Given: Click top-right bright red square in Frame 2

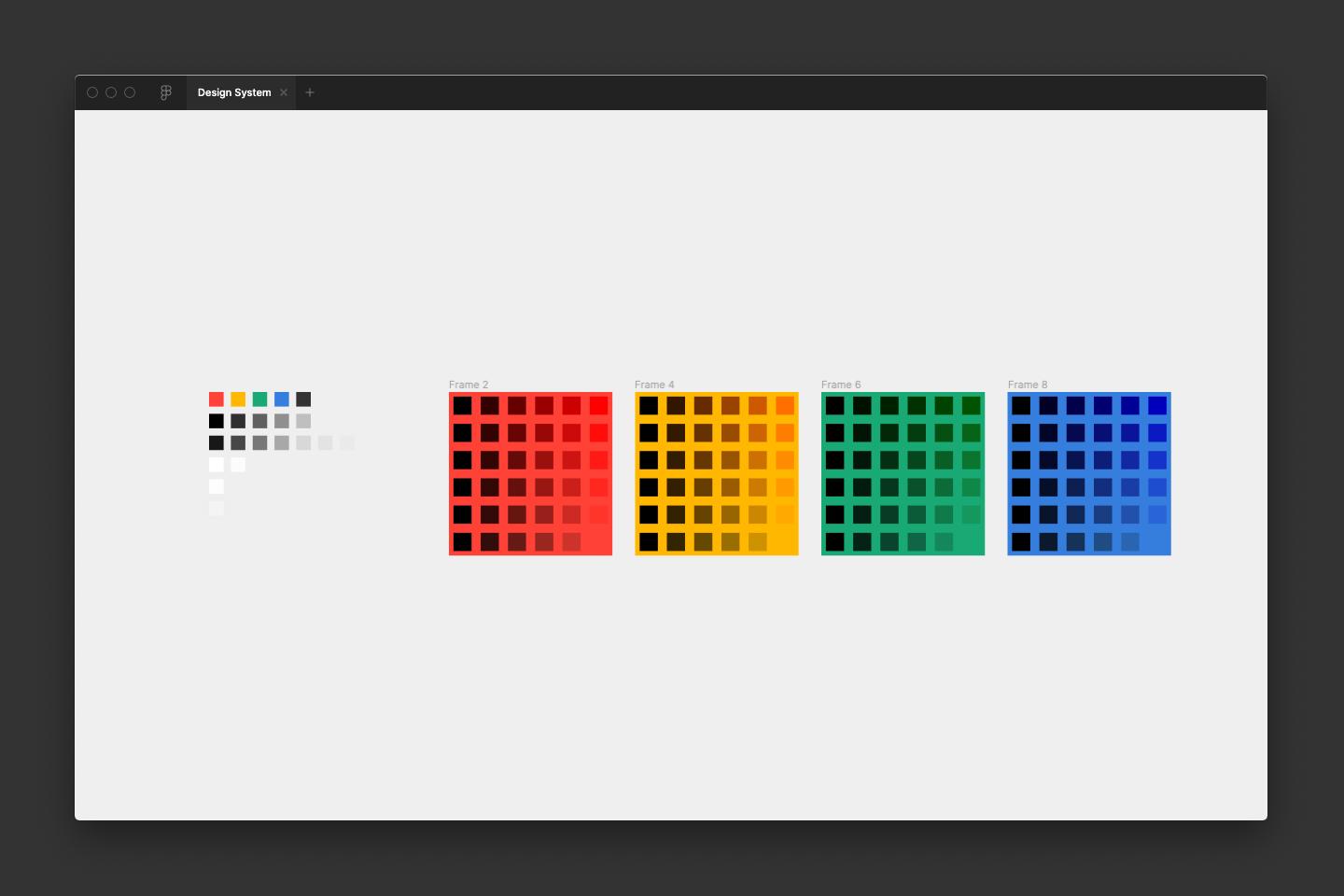Looking at the screenshot, I should coord(598,406).
